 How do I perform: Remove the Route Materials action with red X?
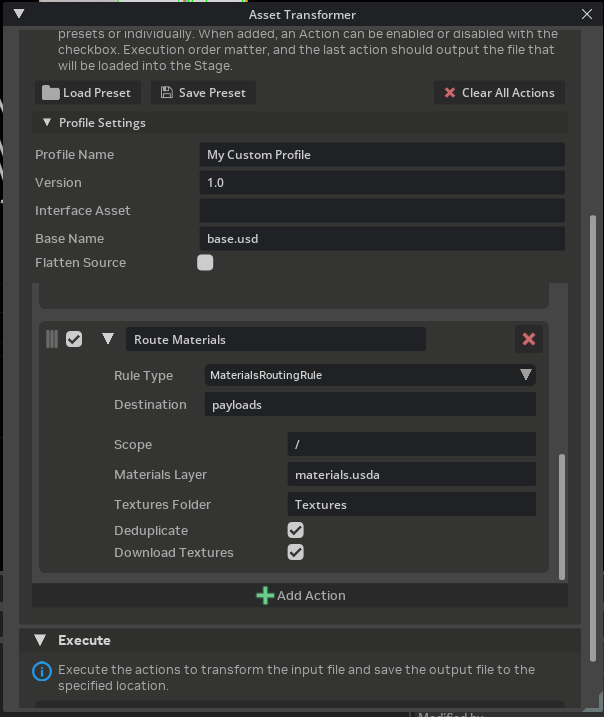click(x=529, y=339)
